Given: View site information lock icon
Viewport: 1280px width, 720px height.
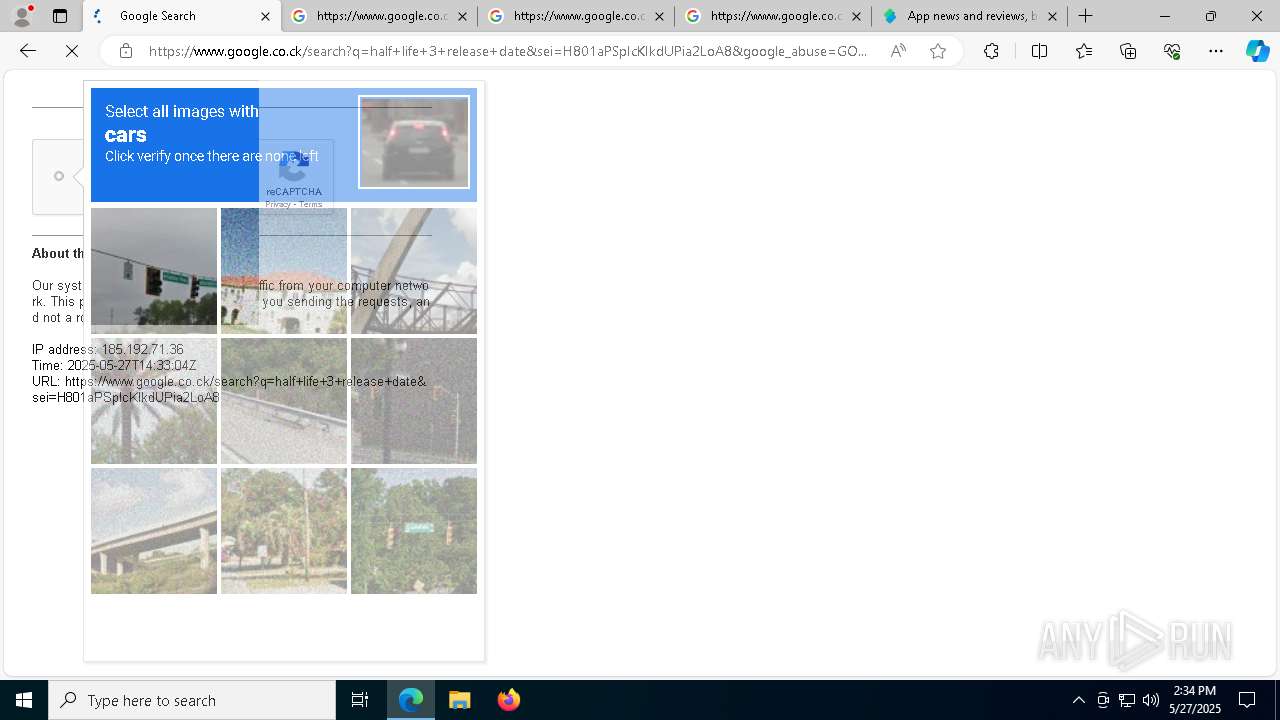Looking at the screenshot, I should click(126, 51).
